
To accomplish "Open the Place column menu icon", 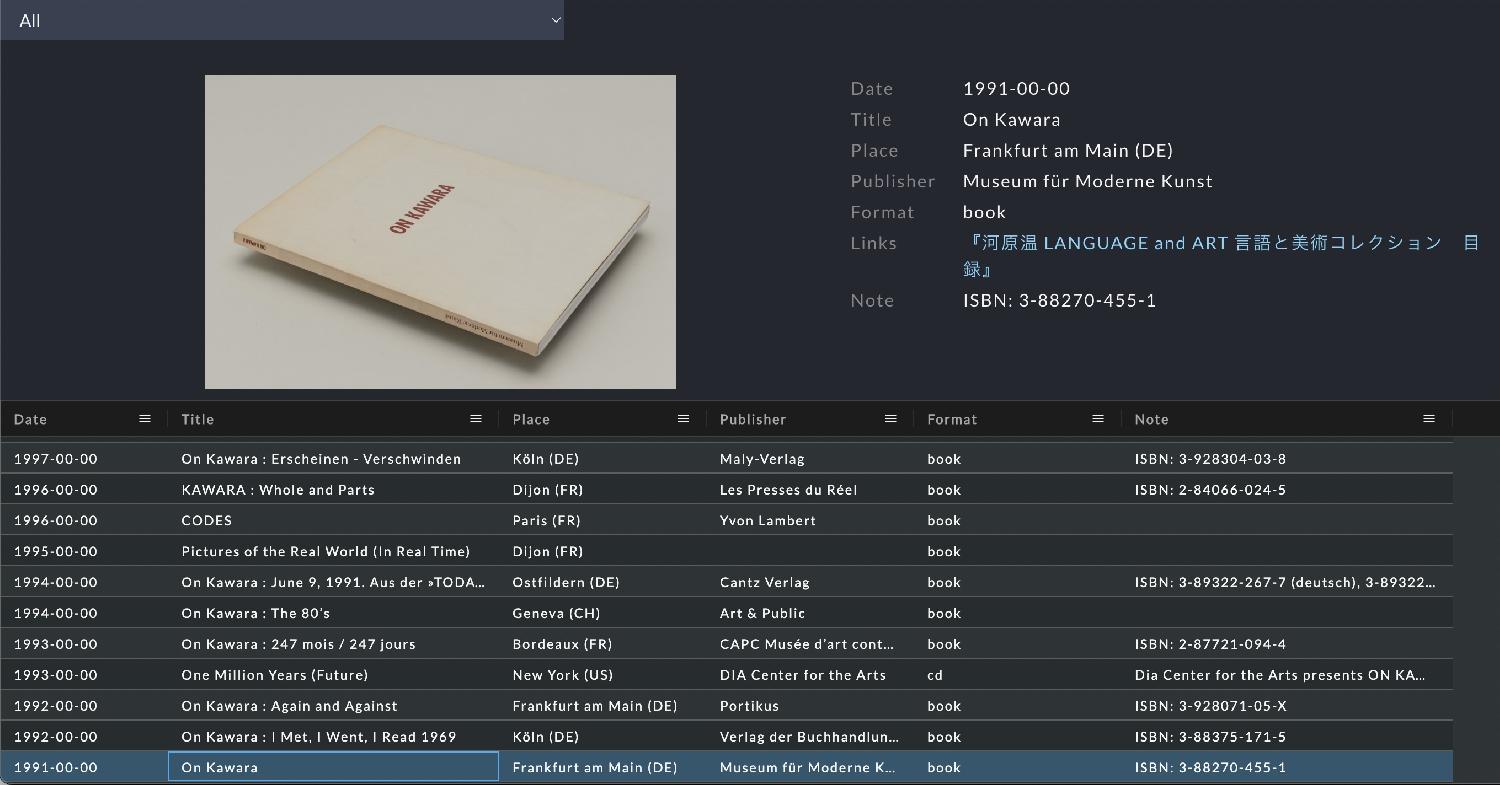I will (x=684, y=419).
